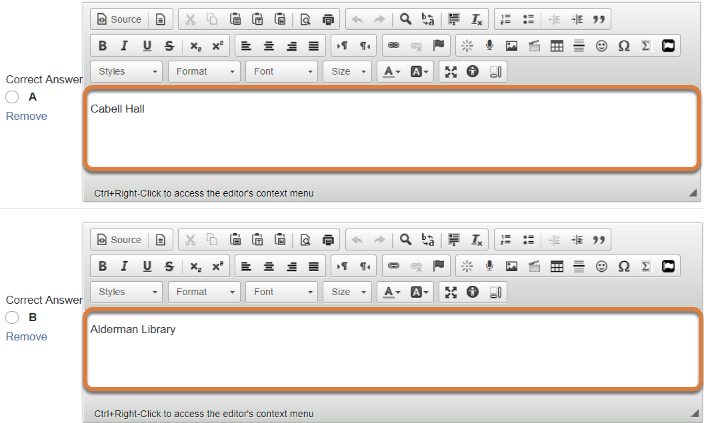
Task: Insert image in answer B editor
Action: (511, 266)
